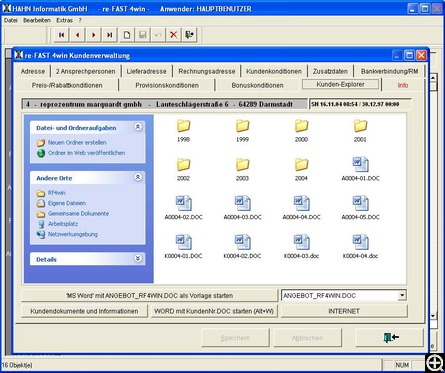Switch to Preis-/Rabattkonditionen tab
The width and height of the screenshot is (445, 373).
click(x=67, y=85)
